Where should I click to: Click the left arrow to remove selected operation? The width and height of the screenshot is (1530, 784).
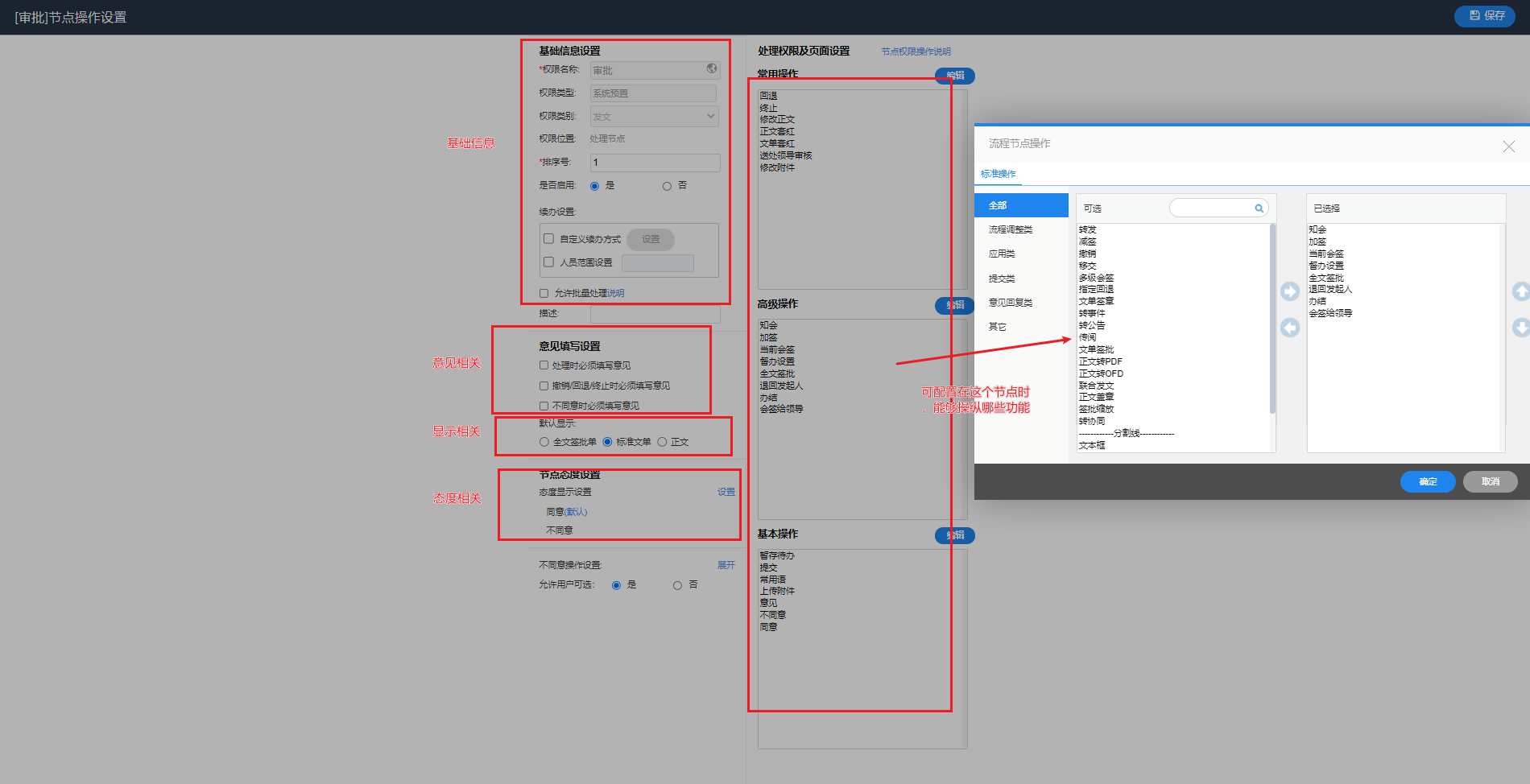click(1289, 328)
